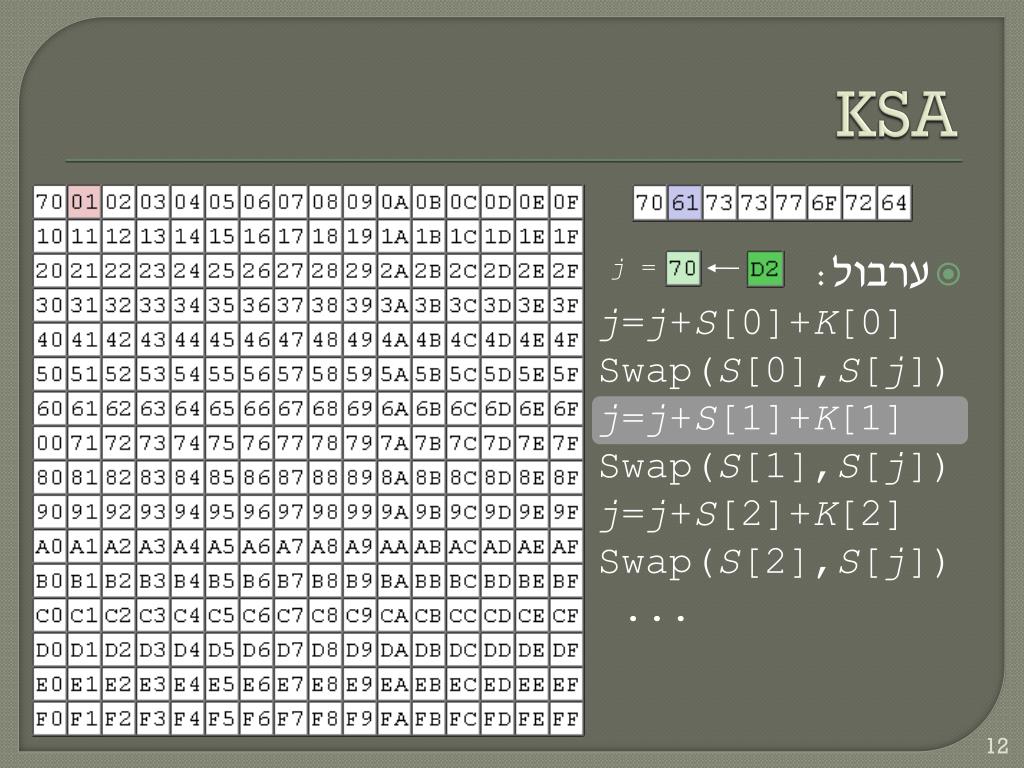This screenshot has width=1024, height=768.
Task: Click the 70 cell starting the S table
Action: click(50, 202)
